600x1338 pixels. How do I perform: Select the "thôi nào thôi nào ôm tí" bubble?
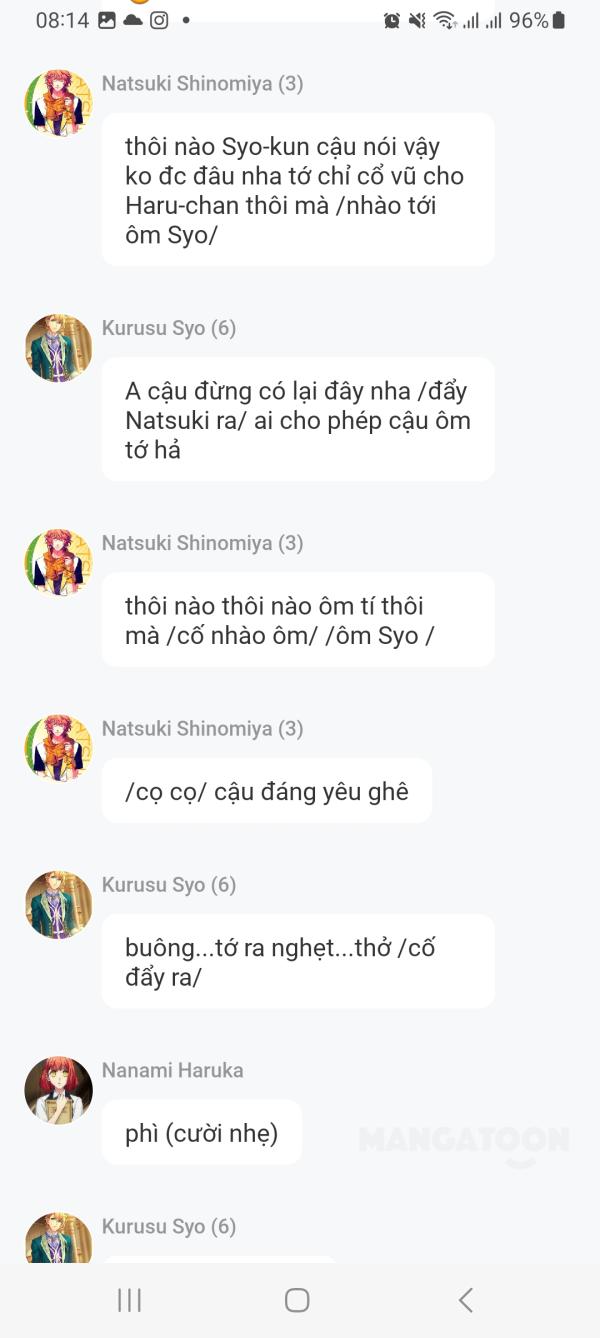coord(297,620)
